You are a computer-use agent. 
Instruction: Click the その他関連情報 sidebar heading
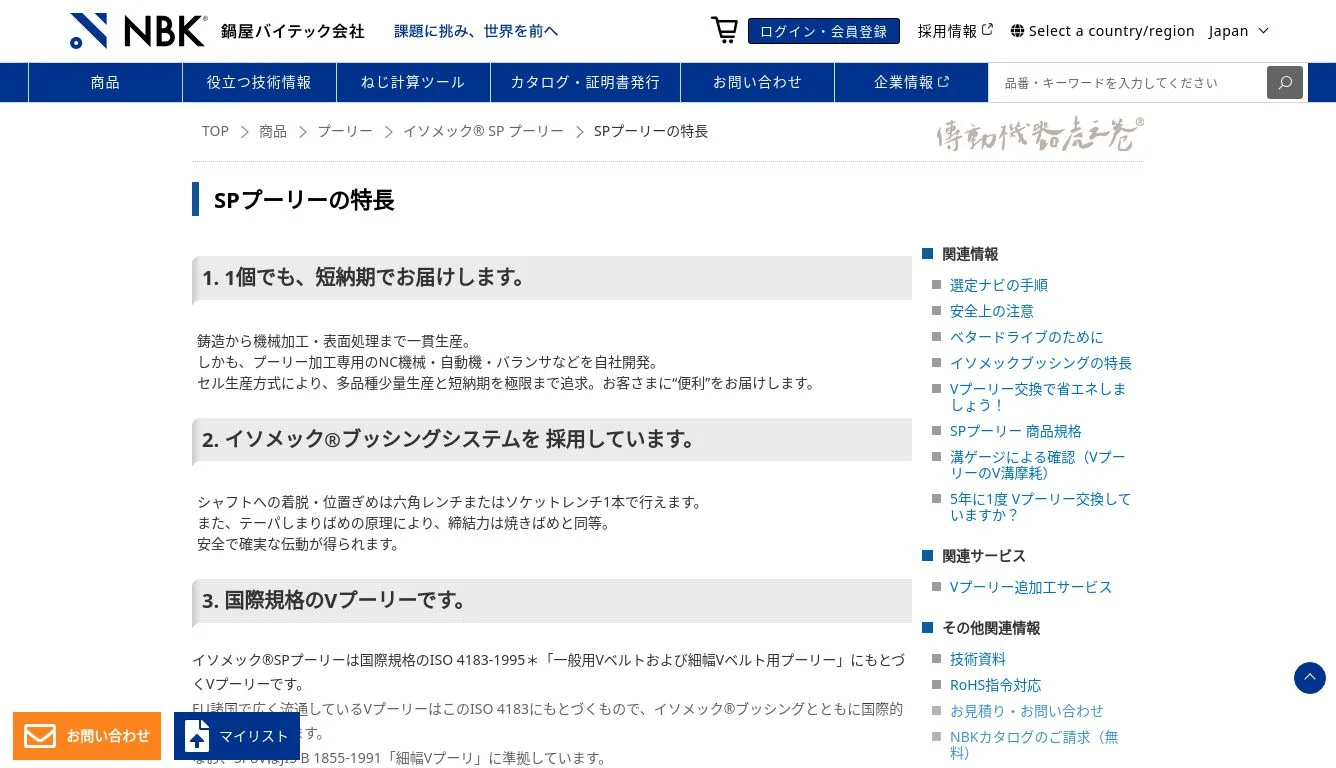point(991,628)
